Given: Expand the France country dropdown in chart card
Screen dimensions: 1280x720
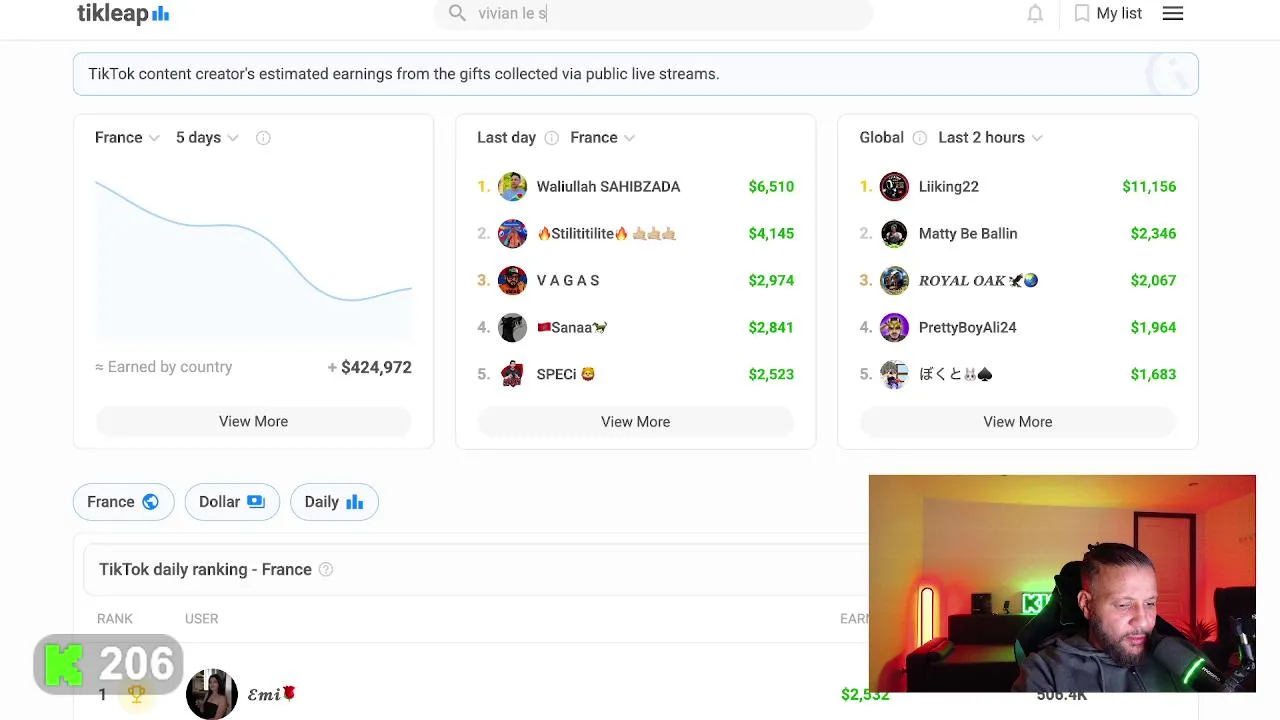Looking at the screenshot, I should point(127,137).
